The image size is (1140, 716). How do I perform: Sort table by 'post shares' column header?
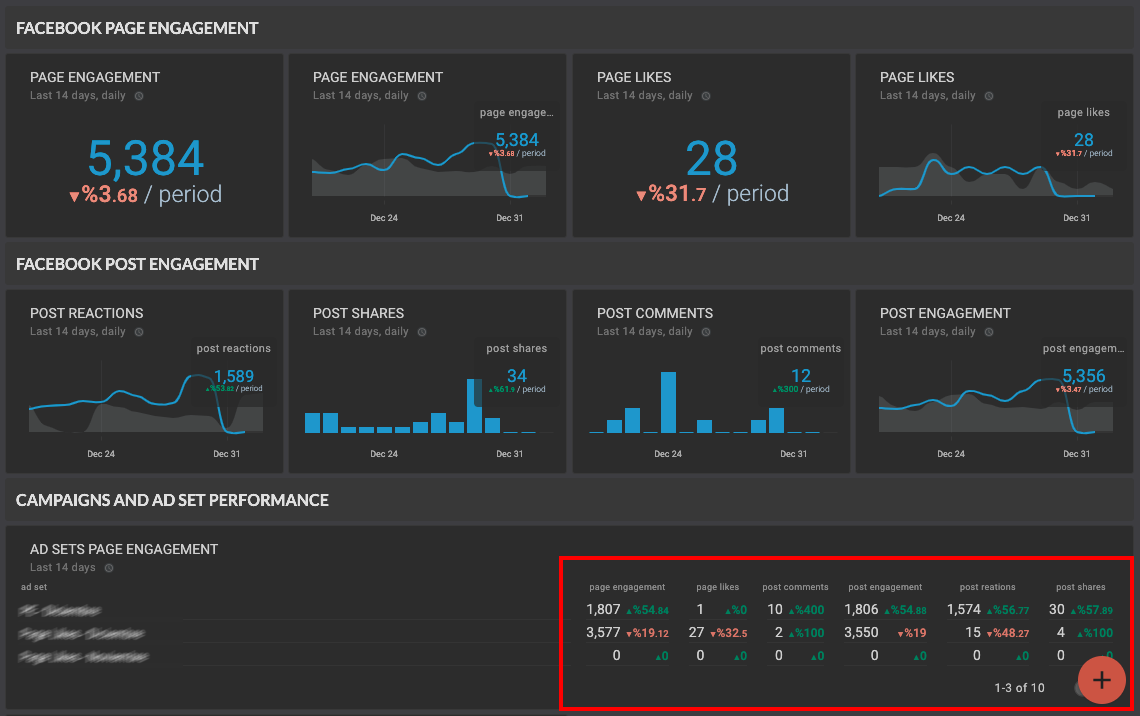(1080, 587)
